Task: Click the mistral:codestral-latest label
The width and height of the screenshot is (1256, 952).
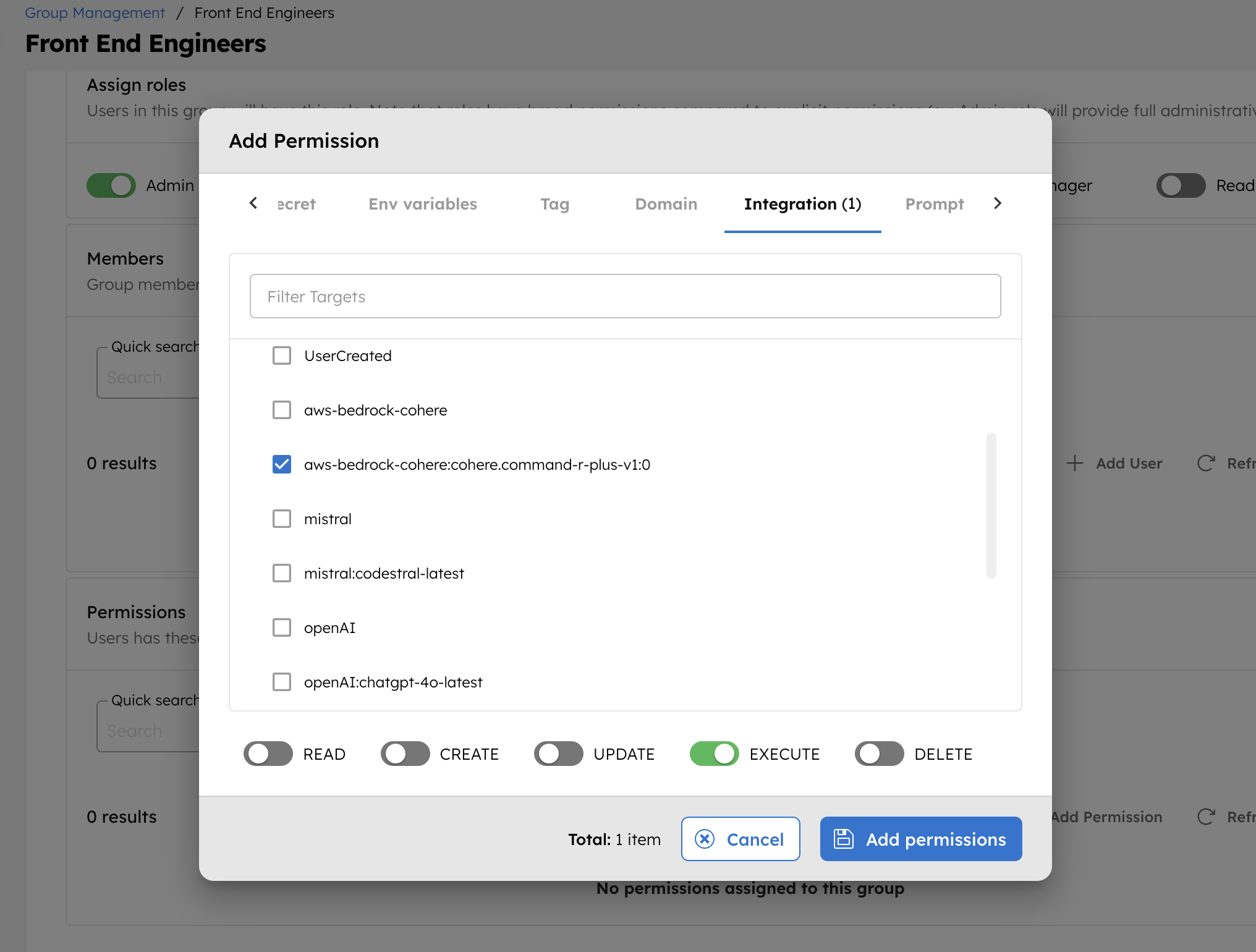Action: point(384,573)
